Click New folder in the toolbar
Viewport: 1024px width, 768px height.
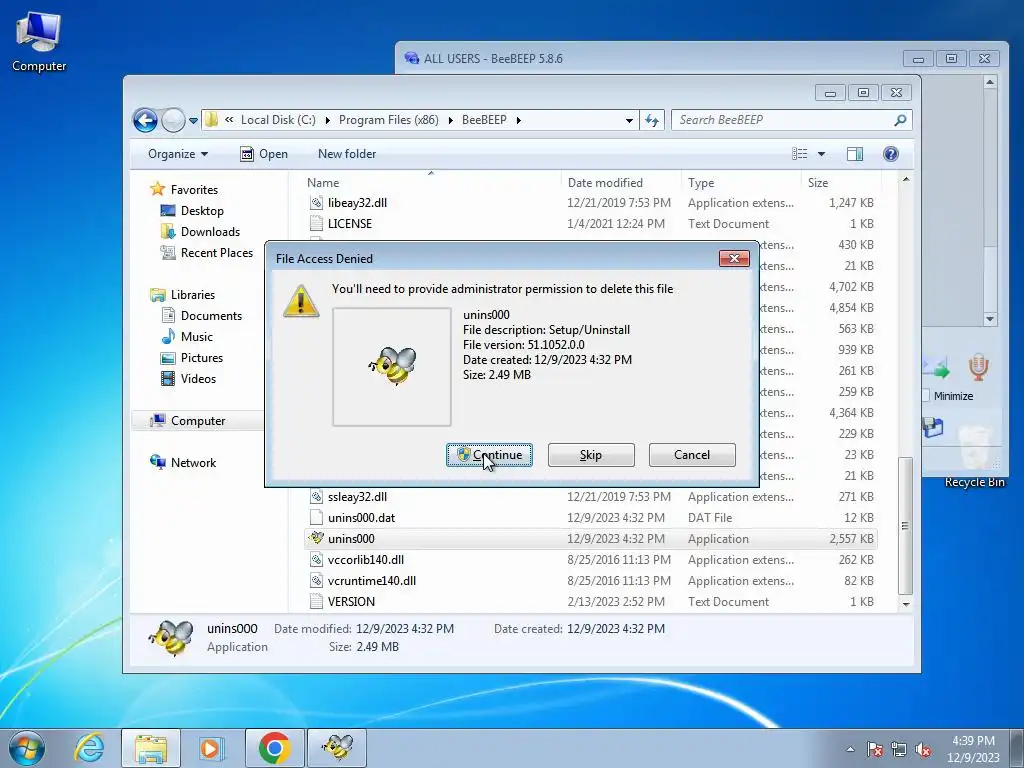click(347, 154)
